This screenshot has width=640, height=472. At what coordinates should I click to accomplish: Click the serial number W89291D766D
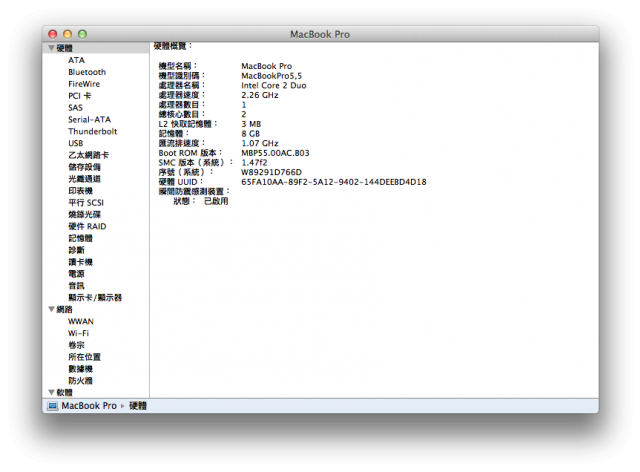(271, 172)
